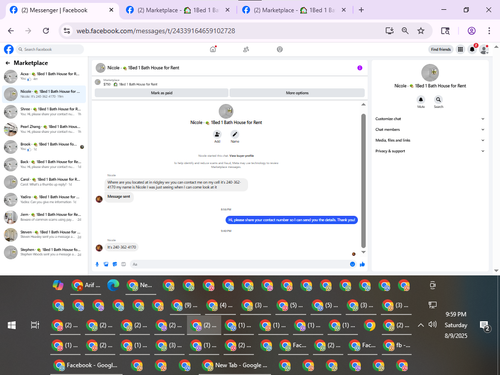
Task: Click the chat message scrollbar
Action: 363,180
